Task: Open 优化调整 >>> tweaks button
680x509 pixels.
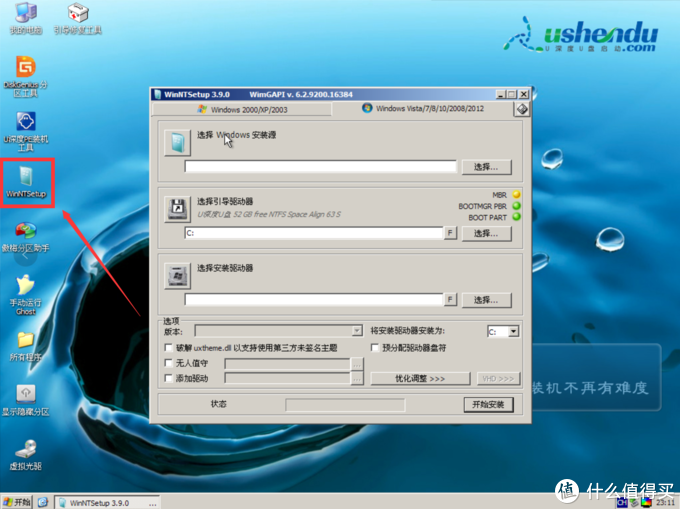Action: [x=420, y=378]
